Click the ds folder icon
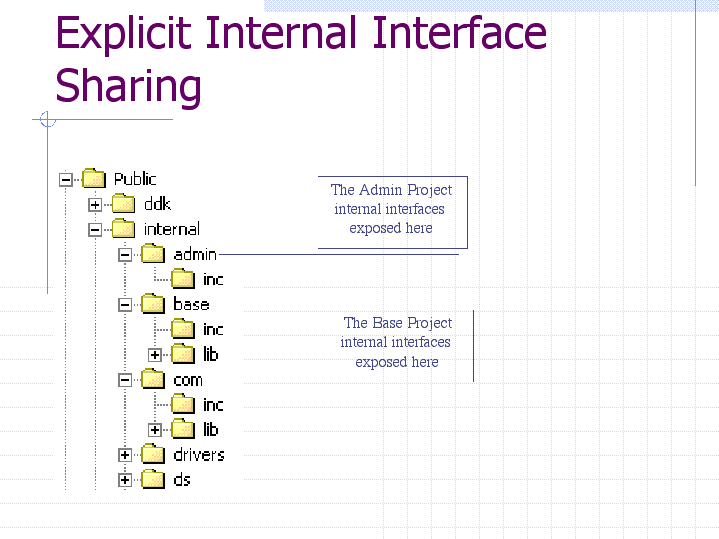Image resolution: width=719 pixels, height=539 pixels. click(153, 479)
